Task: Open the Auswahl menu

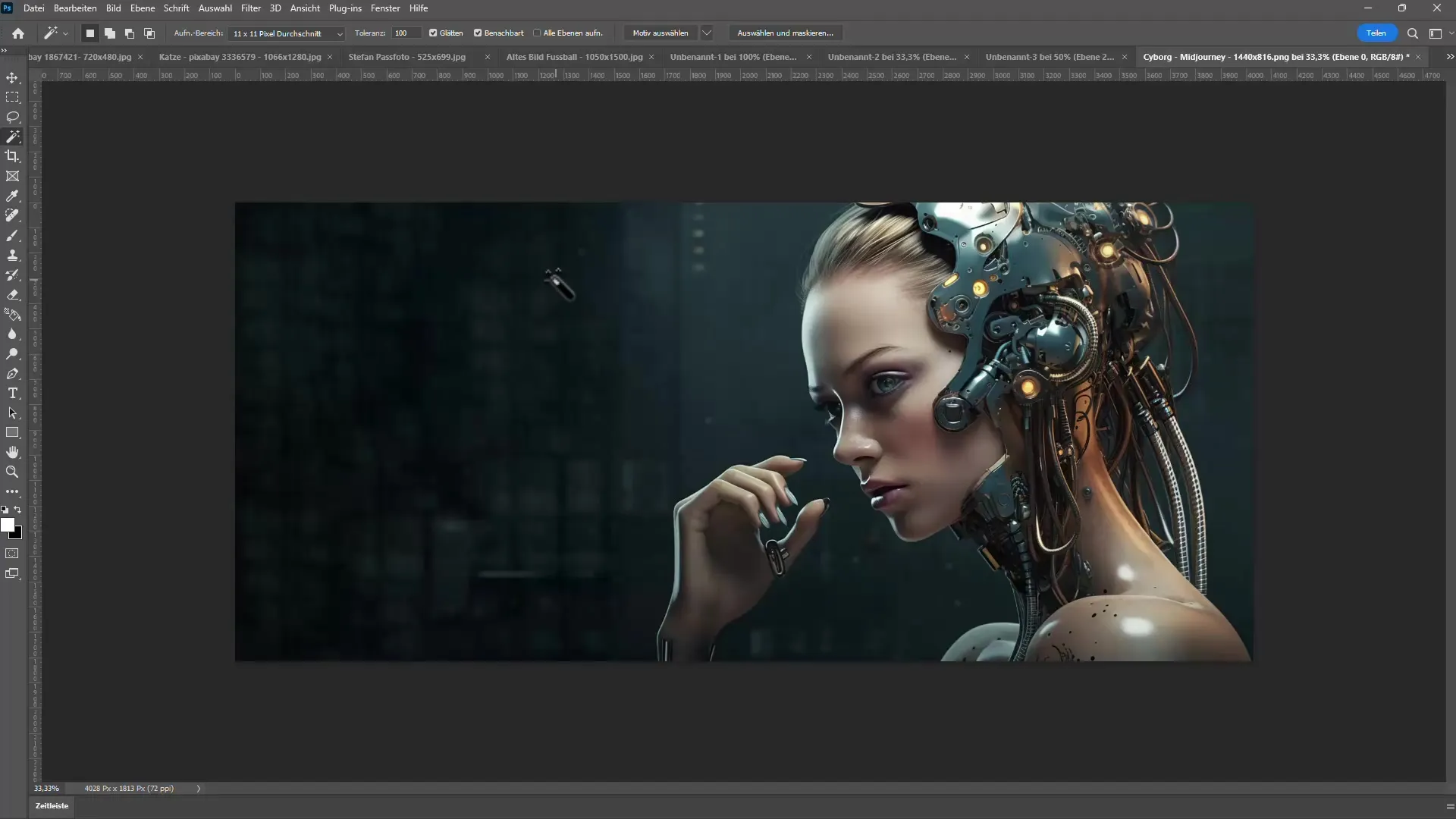Action: [x=215, y=8]
